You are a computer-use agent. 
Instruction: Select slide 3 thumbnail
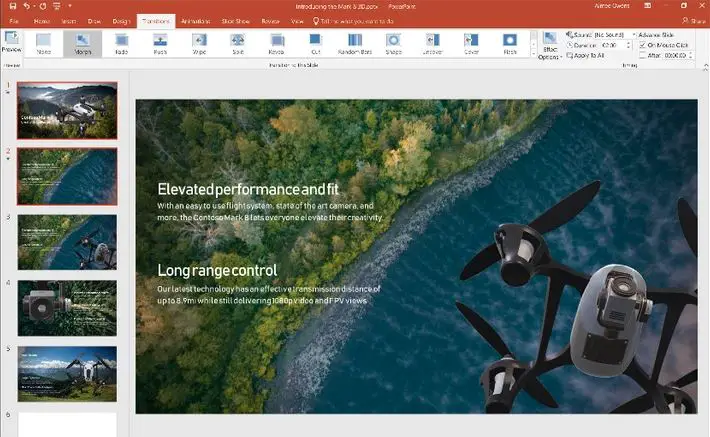(67, 242)
